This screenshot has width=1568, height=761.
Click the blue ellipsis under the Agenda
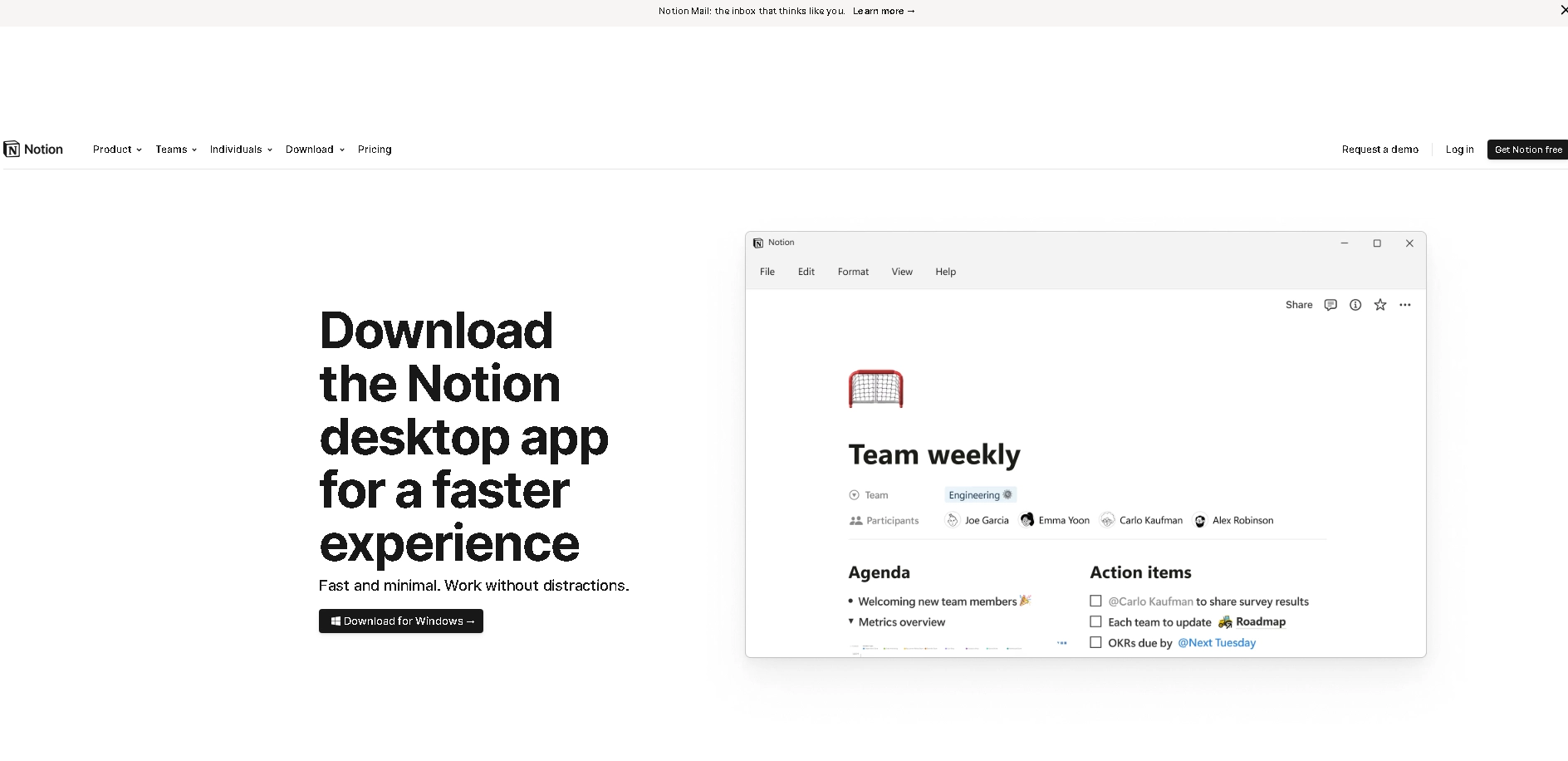[x=1062, y=643]
